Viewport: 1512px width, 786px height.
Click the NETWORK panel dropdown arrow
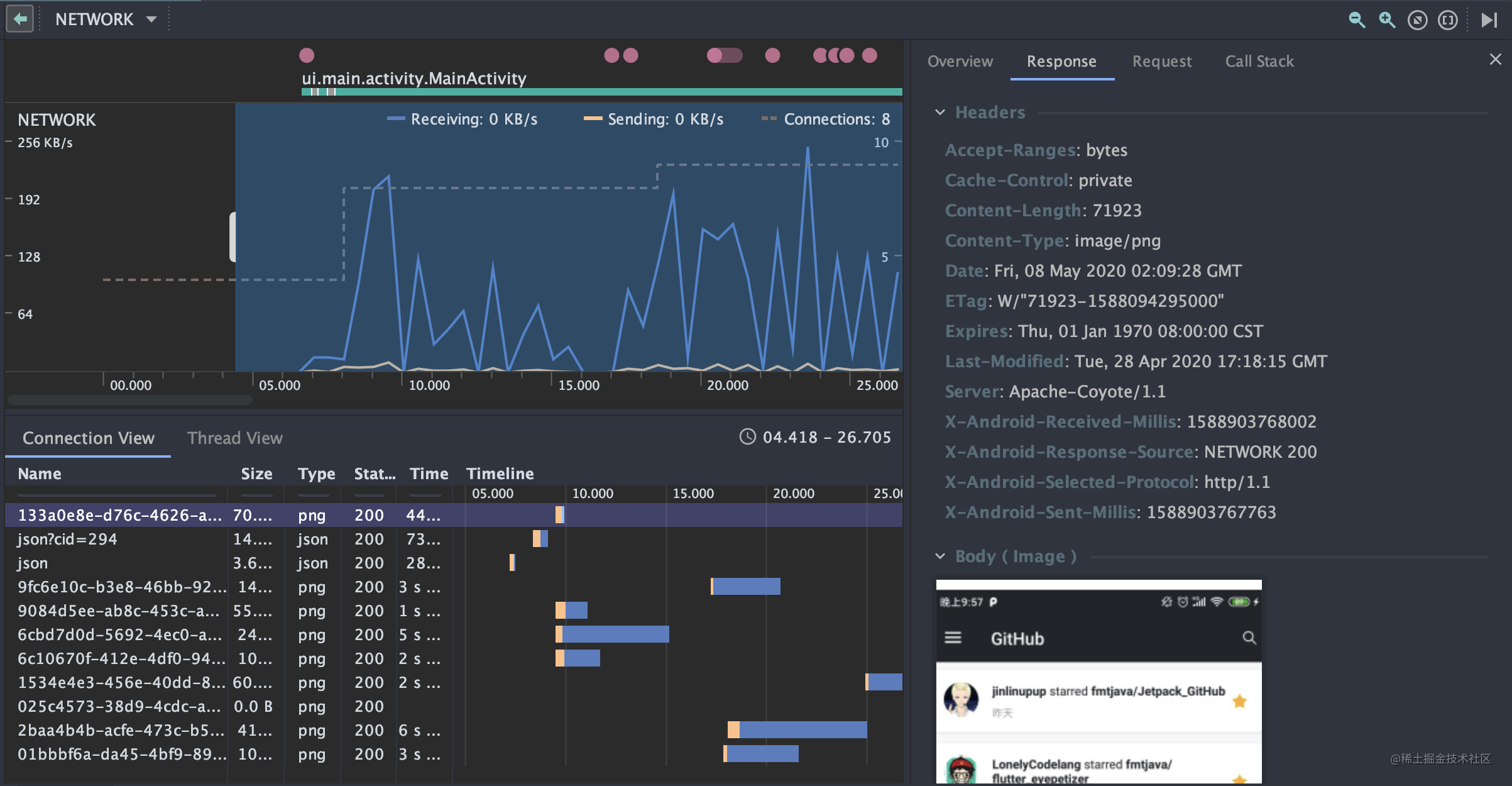152,17
